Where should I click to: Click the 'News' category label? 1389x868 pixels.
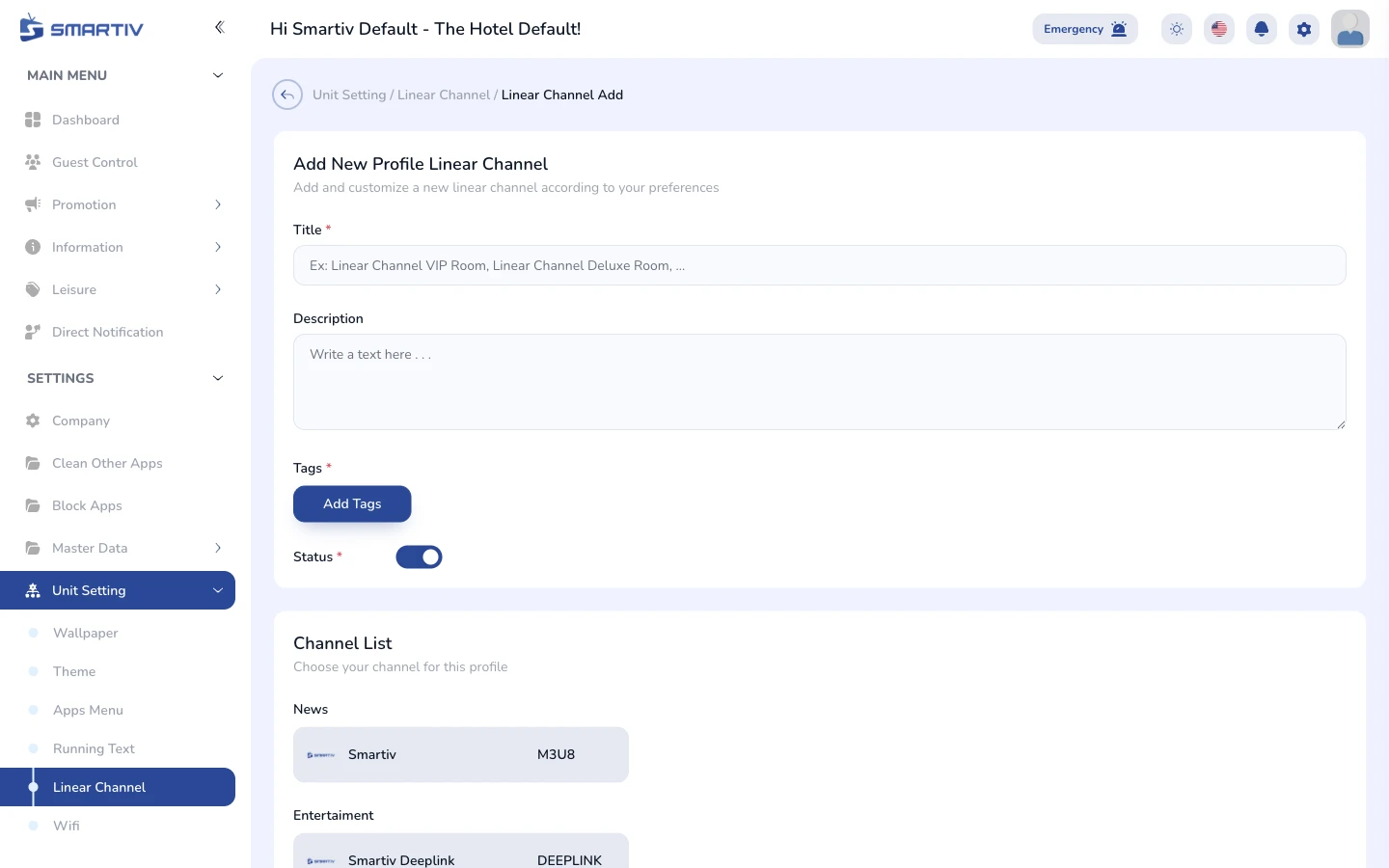click(311, 709)
